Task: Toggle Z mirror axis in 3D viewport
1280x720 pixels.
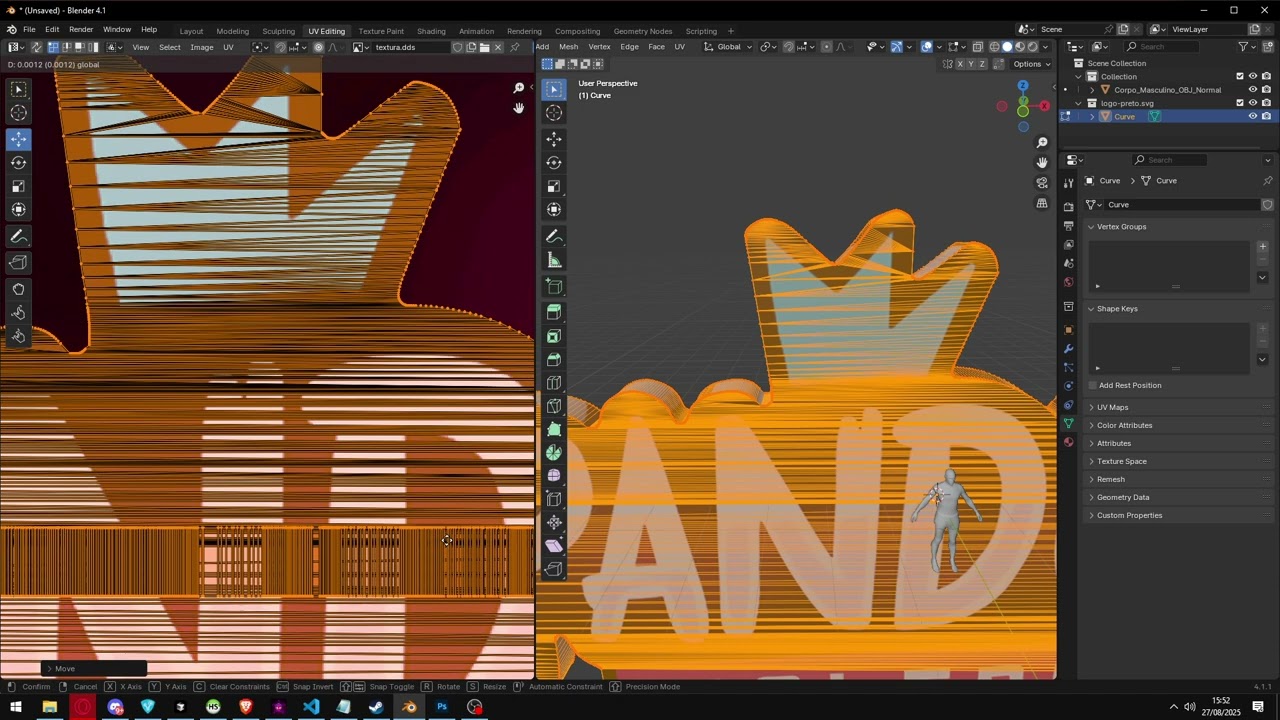Action: [x=982, y=64]
